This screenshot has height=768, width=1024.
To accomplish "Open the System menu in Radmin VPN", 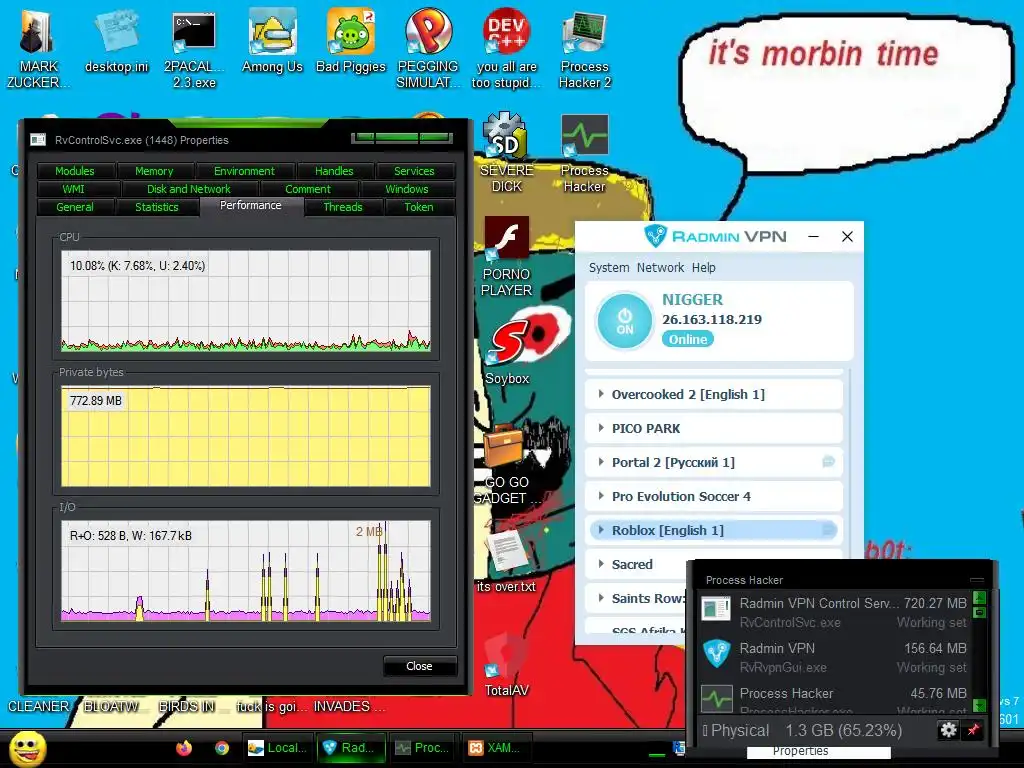I will point(609,268).
